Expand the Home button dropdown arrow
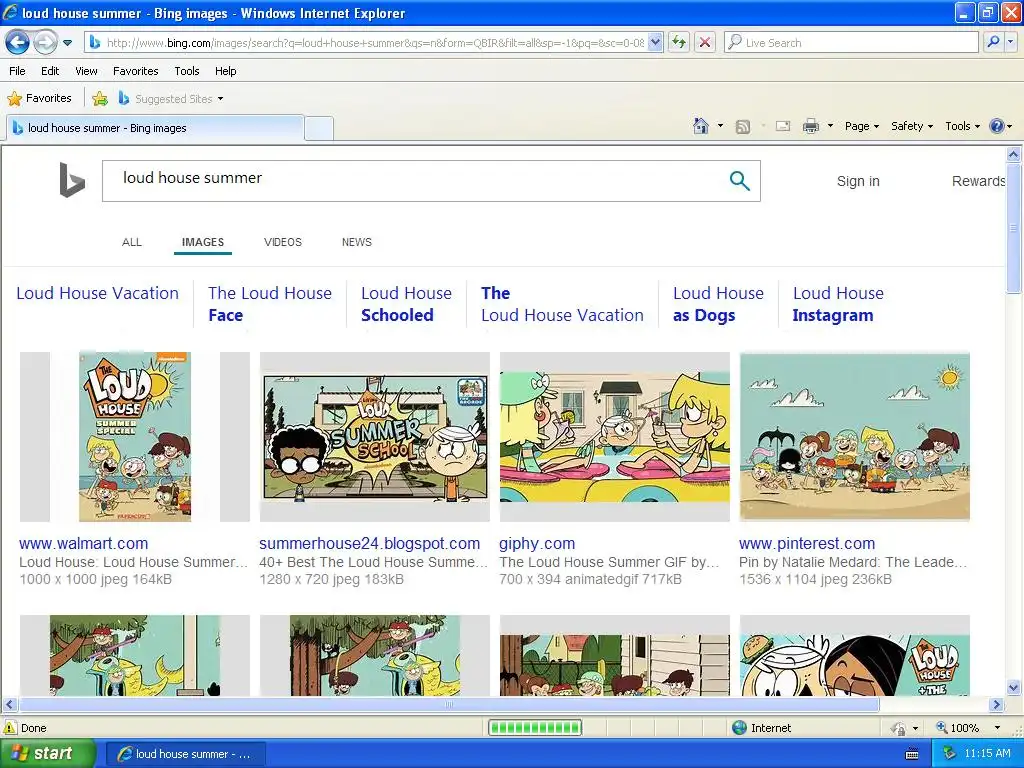Image resolution: width=1024 pixels, height=768 pixels. [720, 126]
